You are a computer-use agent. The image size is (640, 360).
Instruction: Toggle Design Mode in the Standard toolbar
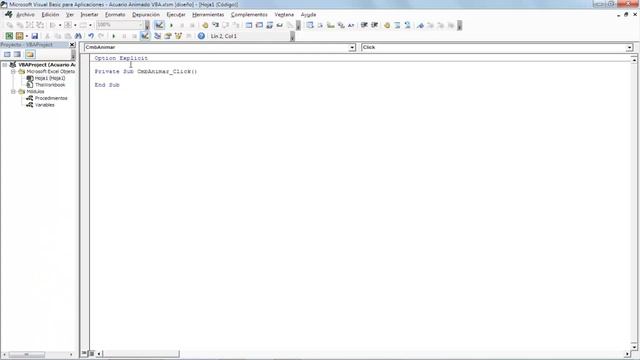pos(145,36)
